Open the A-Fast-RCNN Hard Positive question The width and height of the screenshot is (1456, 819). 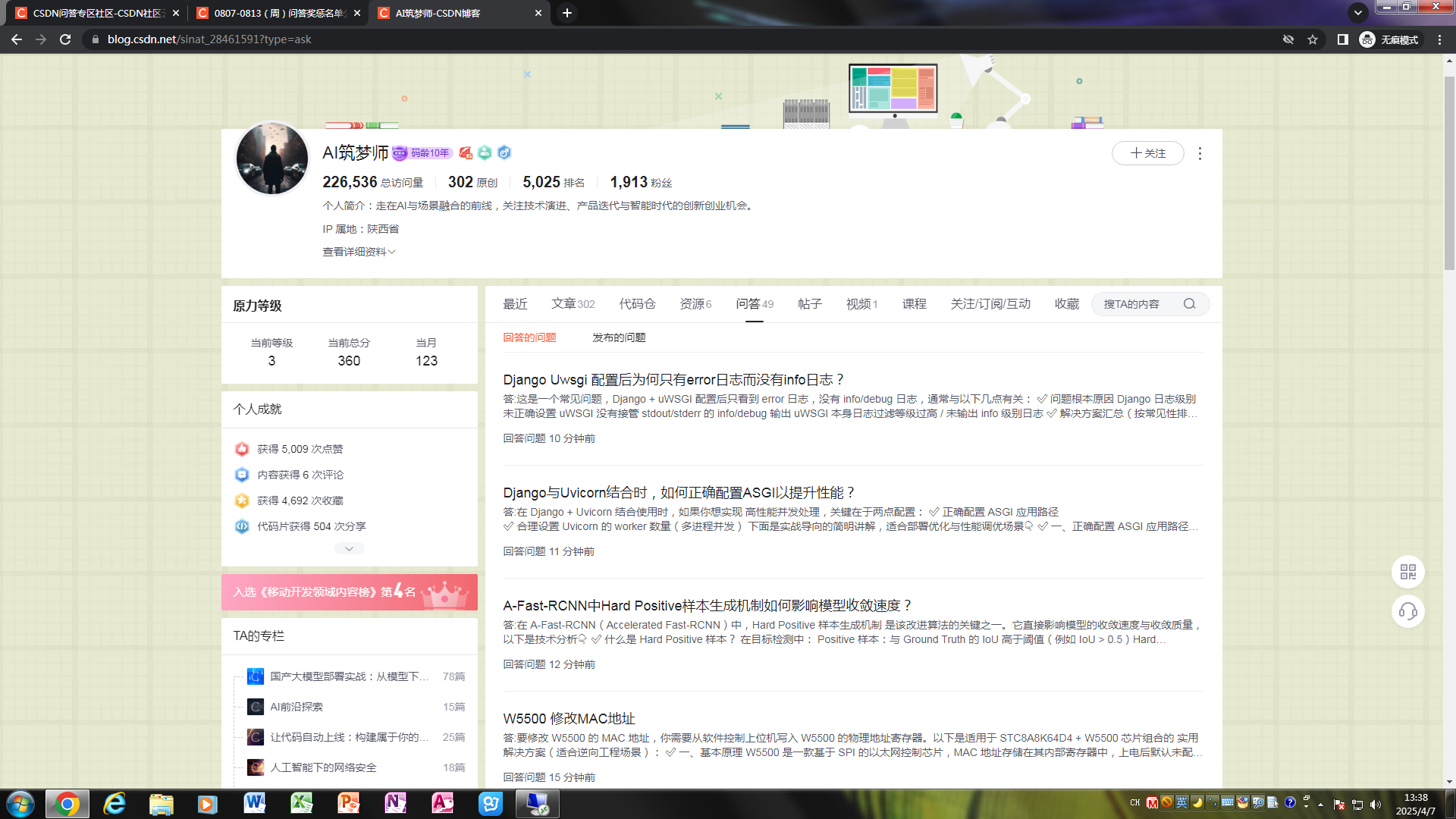708,606
